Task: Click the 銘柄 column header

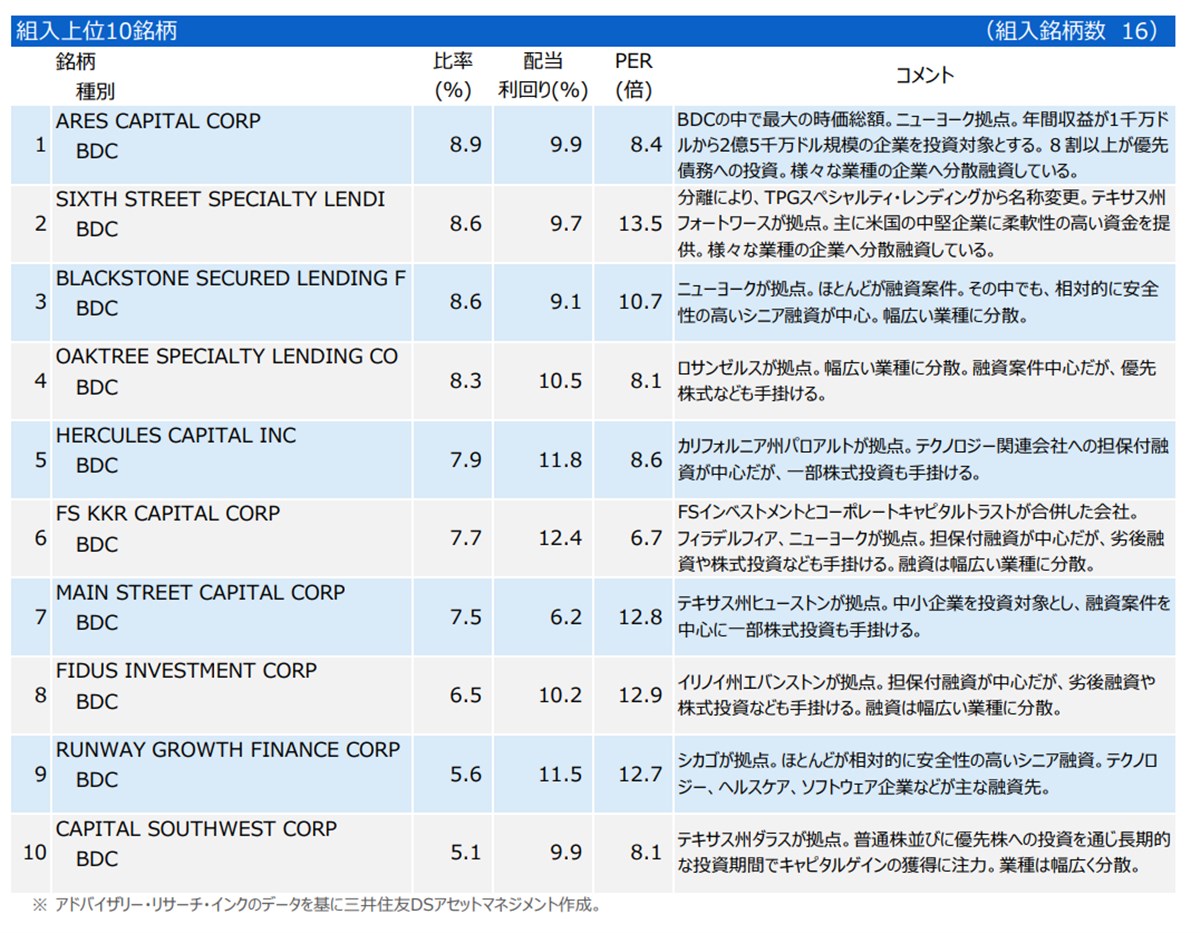Action: pyautogui.click(x=75, y=61)
